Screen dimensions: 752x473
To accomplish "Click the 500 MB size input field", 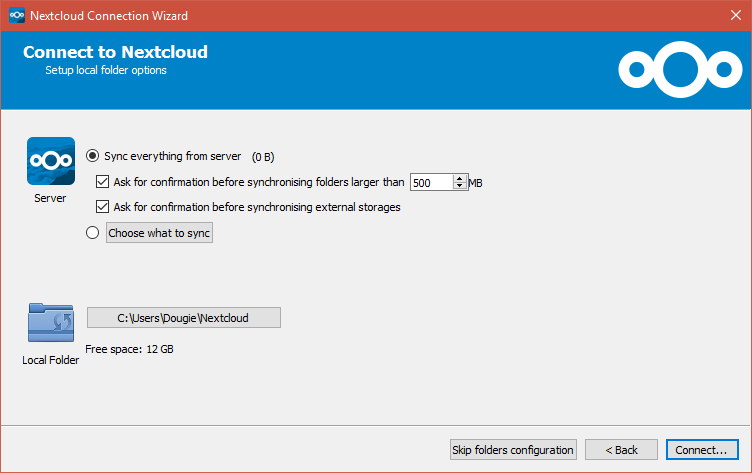I will [432, 182].
